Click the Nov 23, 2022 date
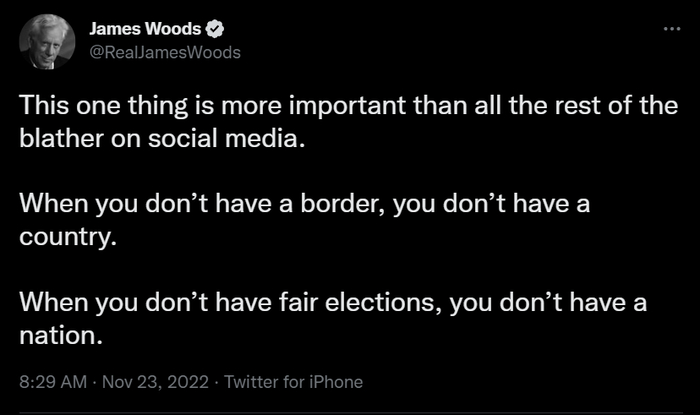 point(152,381)
